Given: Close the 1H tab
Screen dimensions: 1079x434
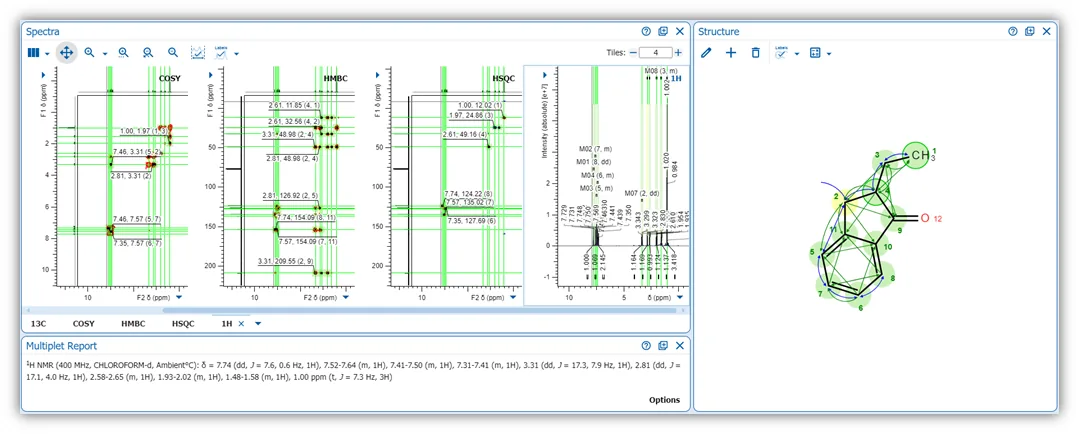Looking at the screenshot, I should 242,323.
